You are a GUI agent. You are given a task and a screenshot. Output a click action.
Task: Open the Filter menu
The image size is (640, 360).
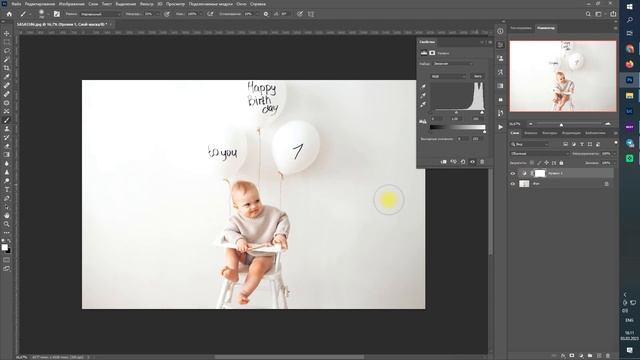147,4
